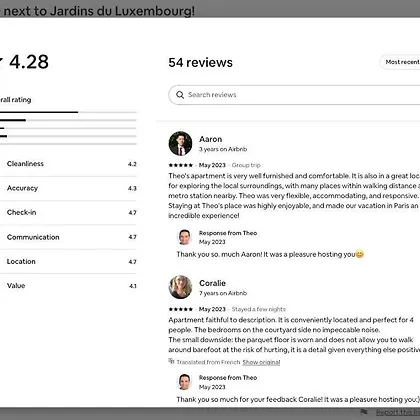Open Aaron's profile photo
This screenshot has width=420, height=420.
180,144
